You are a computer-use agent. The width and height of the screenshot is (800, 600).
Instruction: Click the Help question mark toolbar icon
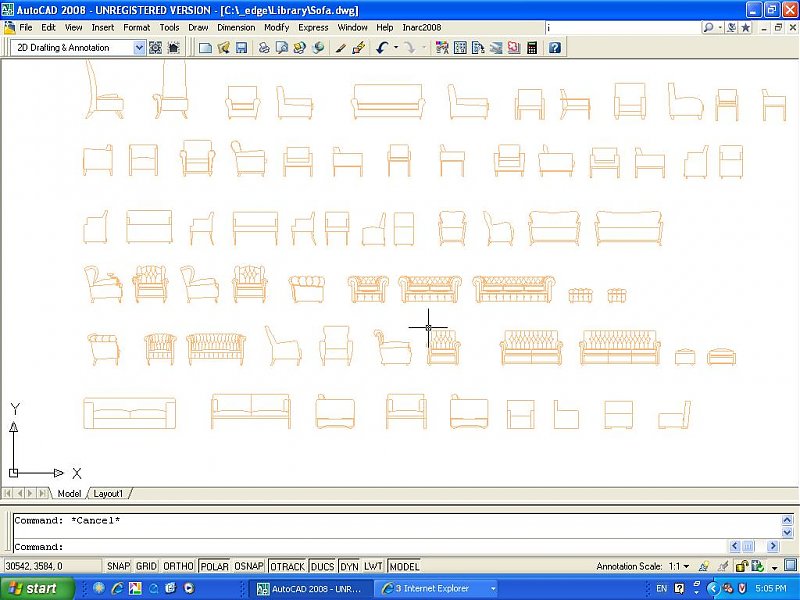click(x=555, y=48)
